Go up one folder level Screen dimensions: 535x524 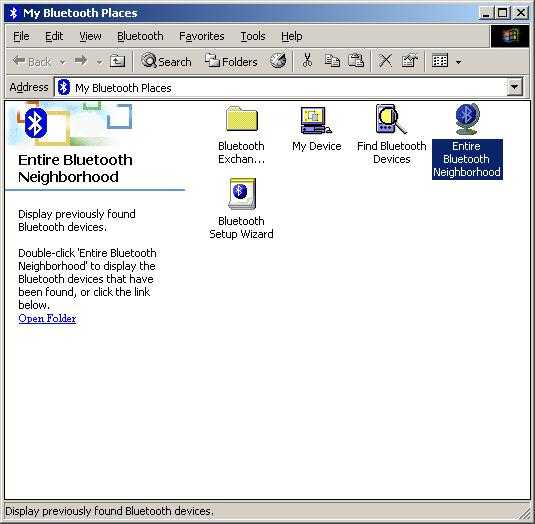pyautogui.click(x=117, y=61)
